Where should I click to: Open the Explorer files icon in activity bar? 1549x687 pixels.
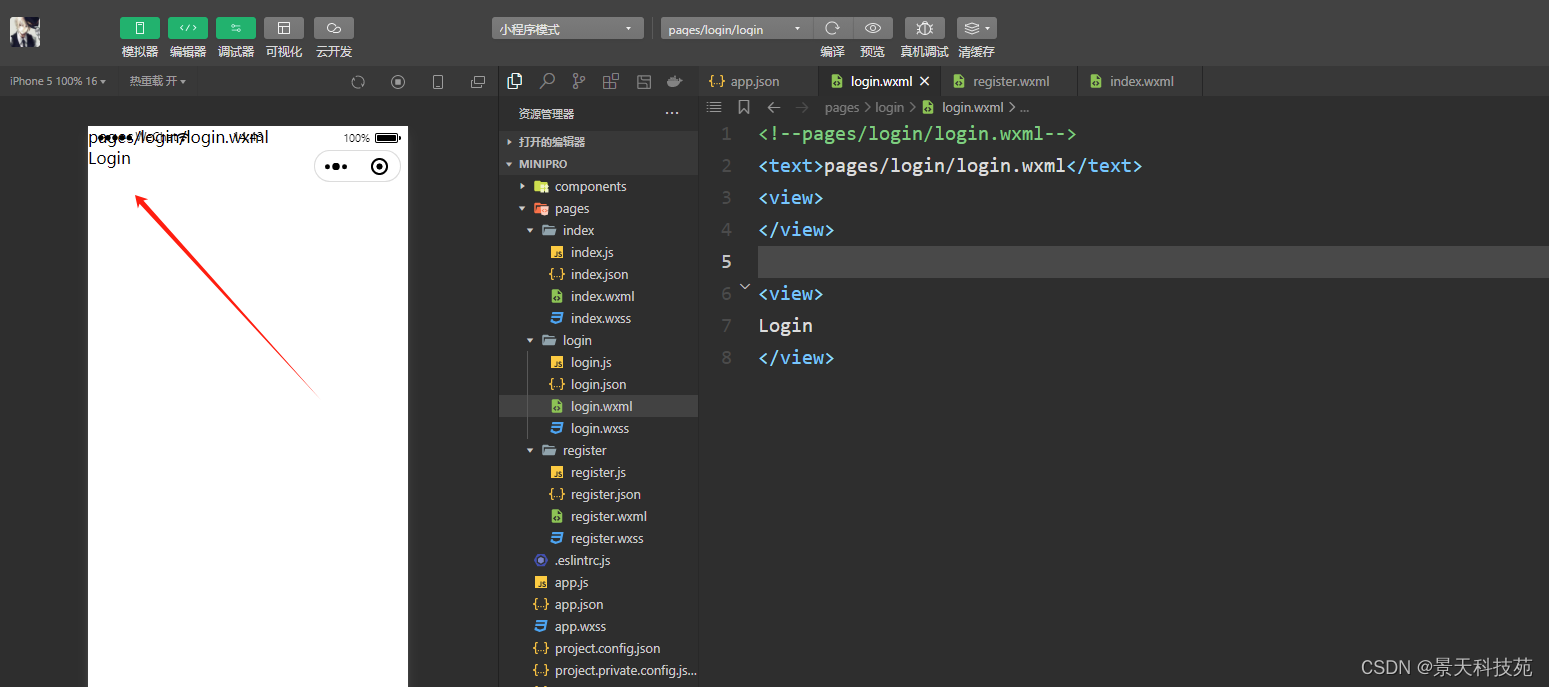515,81
